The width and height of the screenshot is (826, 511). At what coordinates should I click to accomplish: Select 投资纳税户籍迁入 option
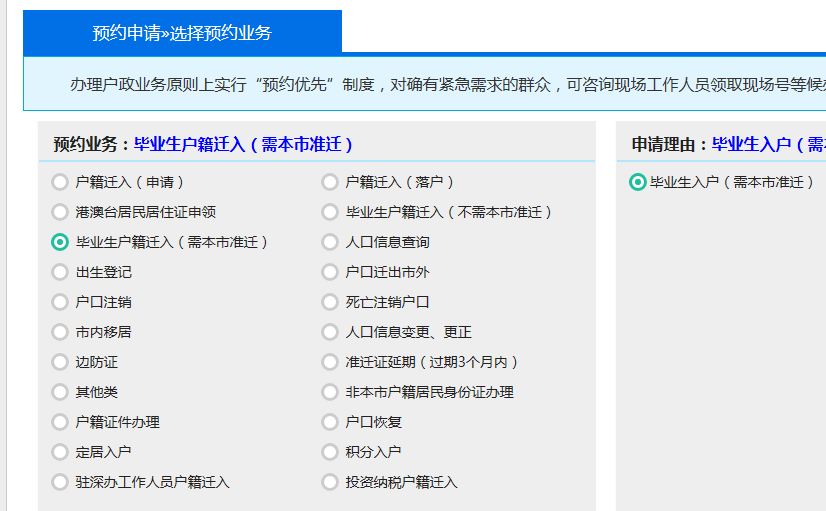point(330,483)
